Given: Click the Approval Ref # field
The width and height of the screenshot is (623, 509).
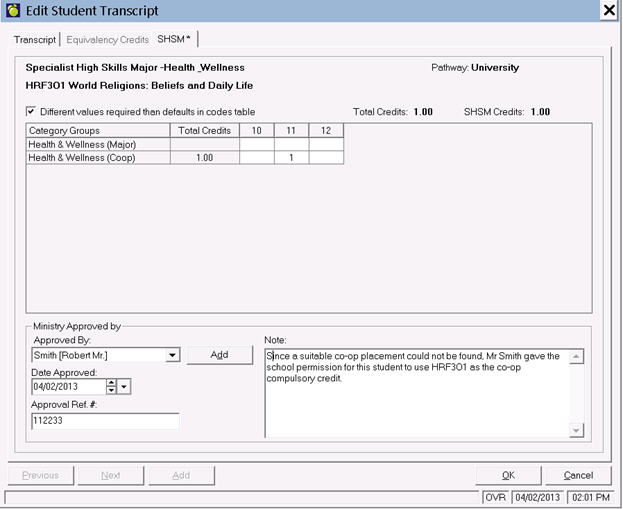Looking at the screenshot, I should coord(105,422).
